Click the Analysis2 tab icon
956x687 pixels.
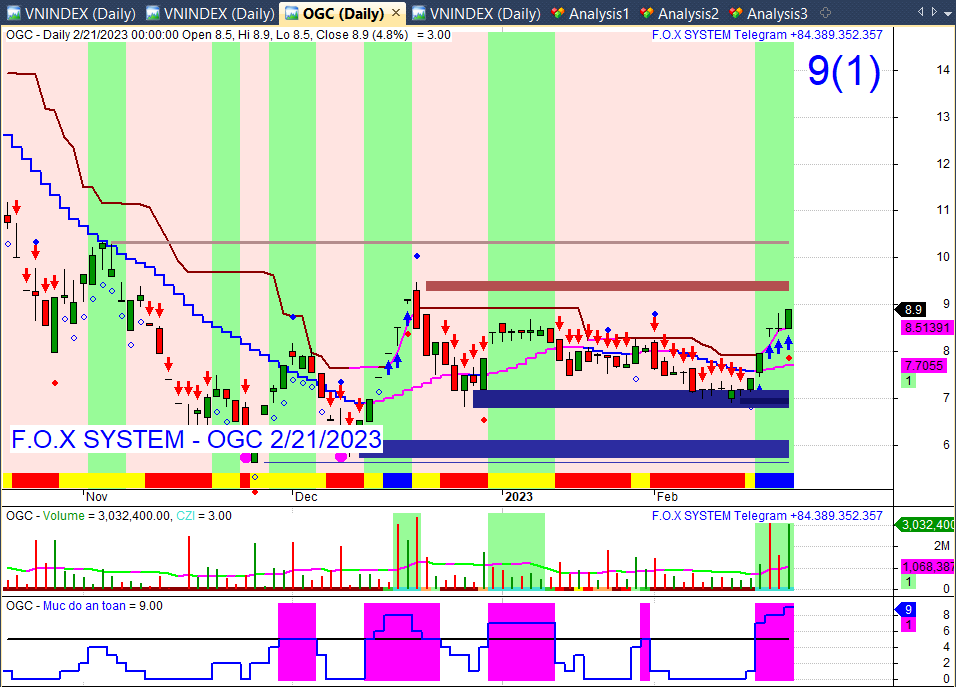click(647, 13)
